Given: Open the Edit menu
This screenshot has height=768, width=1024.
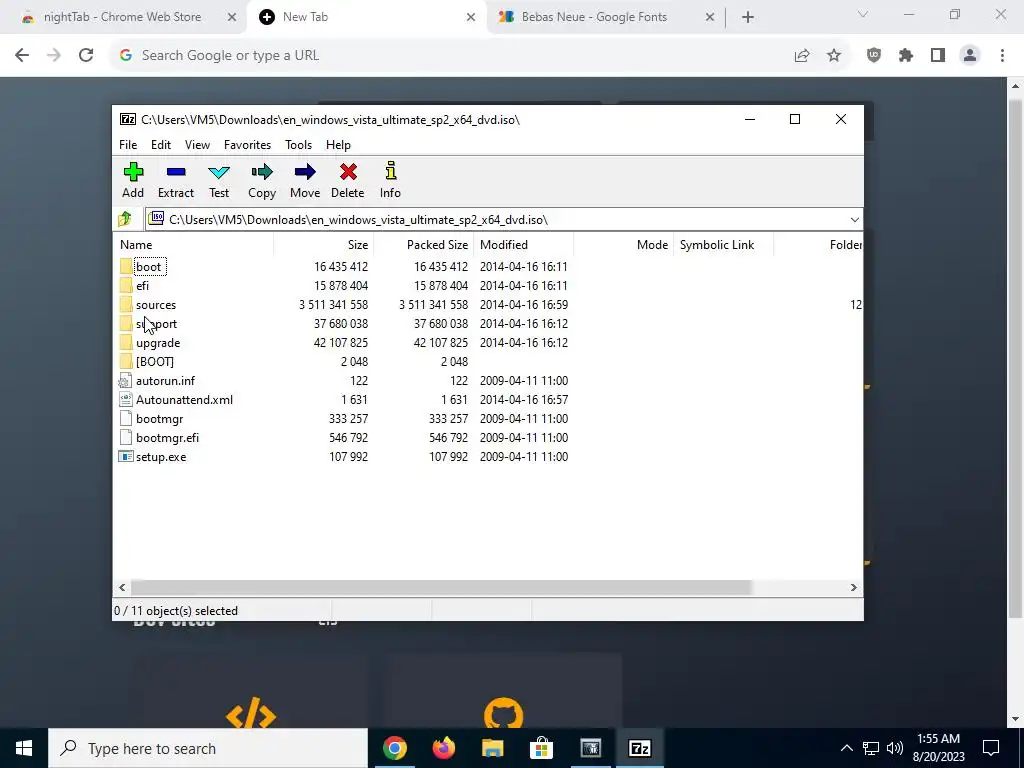Looking at the screenshot, I should point(161,145).
